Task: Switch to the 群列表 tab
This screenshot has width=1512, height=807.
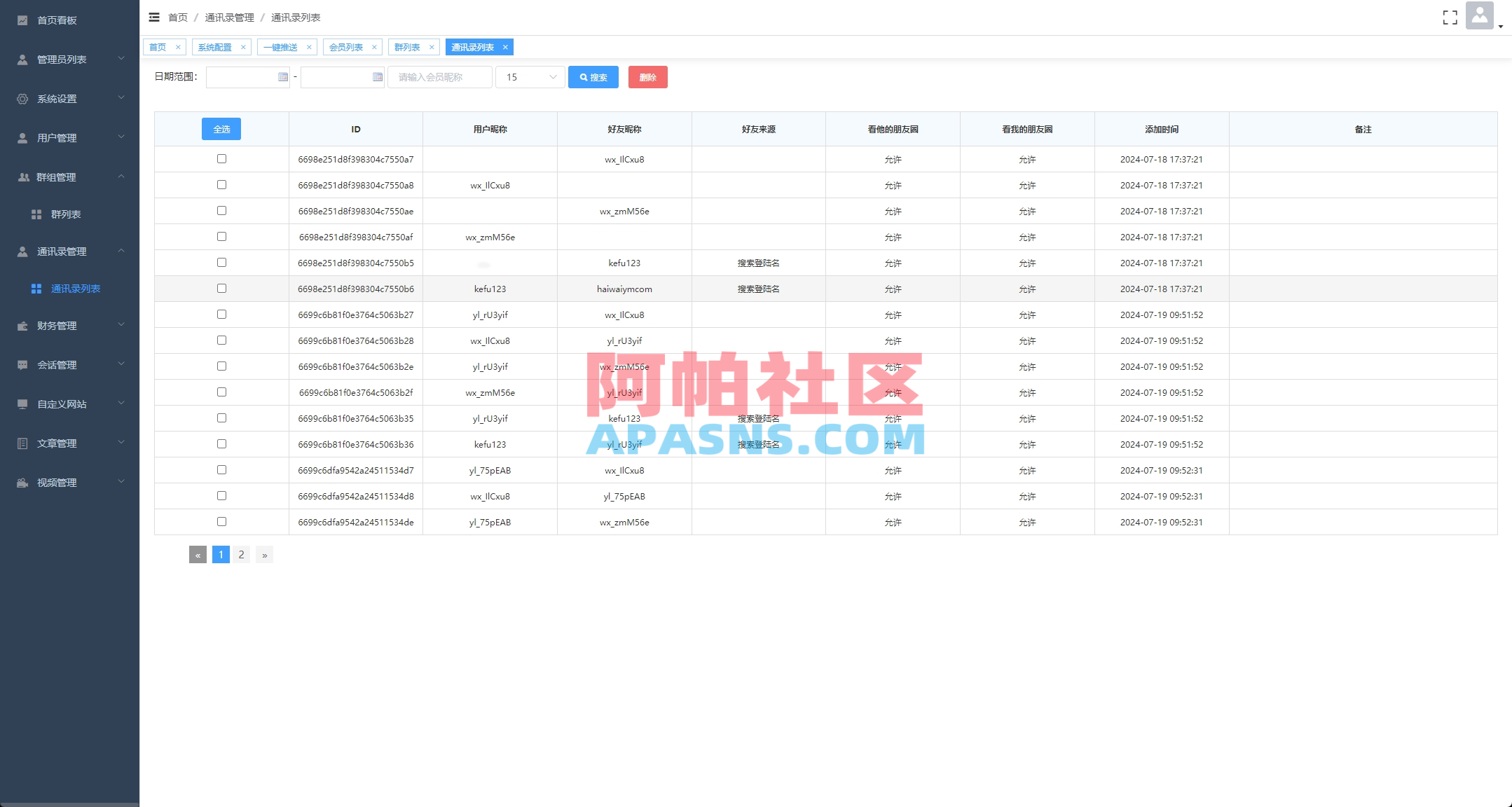Action: [x=408, y=47]
